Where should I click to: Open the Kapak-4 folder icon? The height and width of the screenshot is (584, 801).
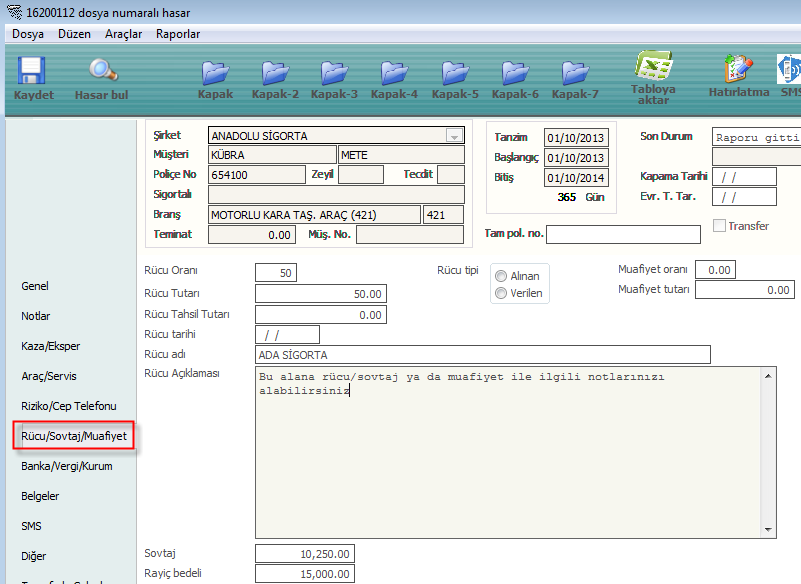click(394, 76)
